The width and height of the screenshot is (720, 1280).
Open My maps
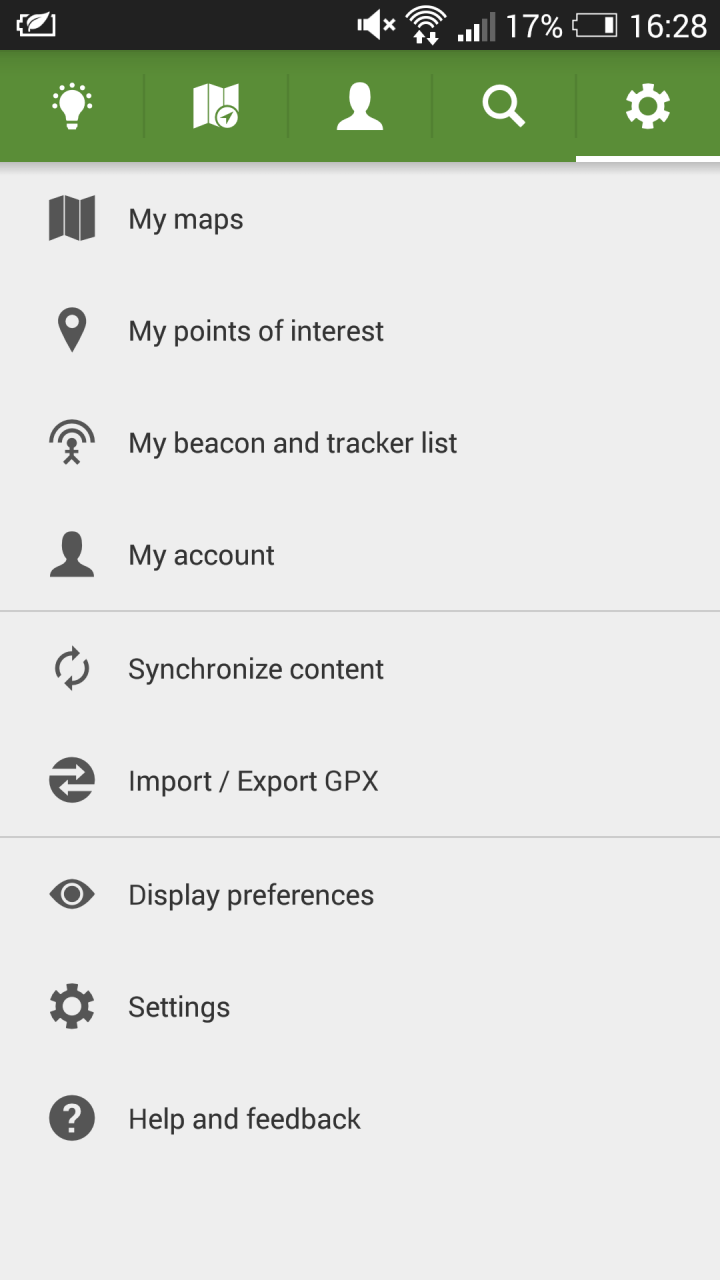tap(186, 219)
